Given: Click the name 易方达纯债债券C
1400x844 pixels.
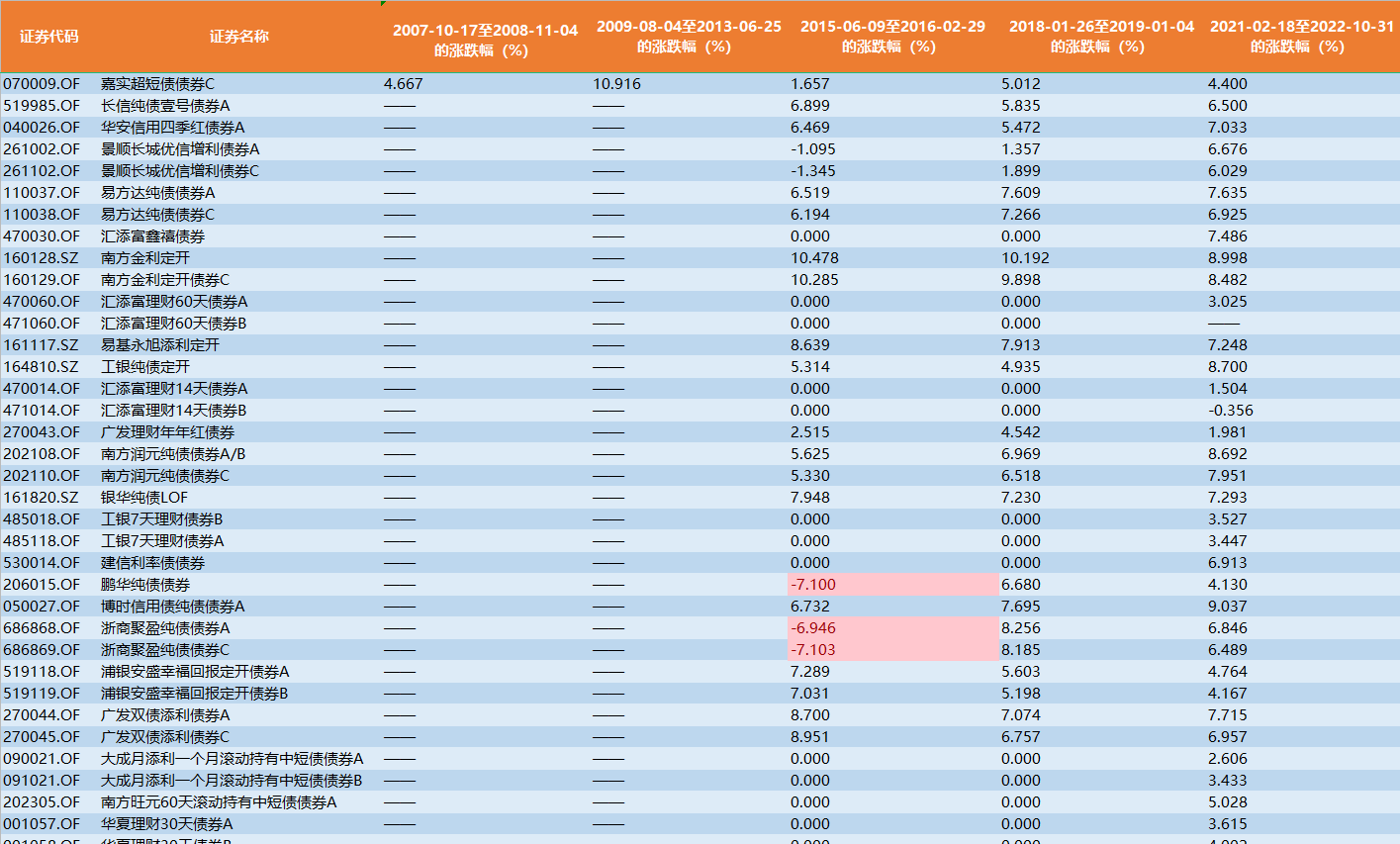Looking at the screenshot, I should click(x=157, y=215).
